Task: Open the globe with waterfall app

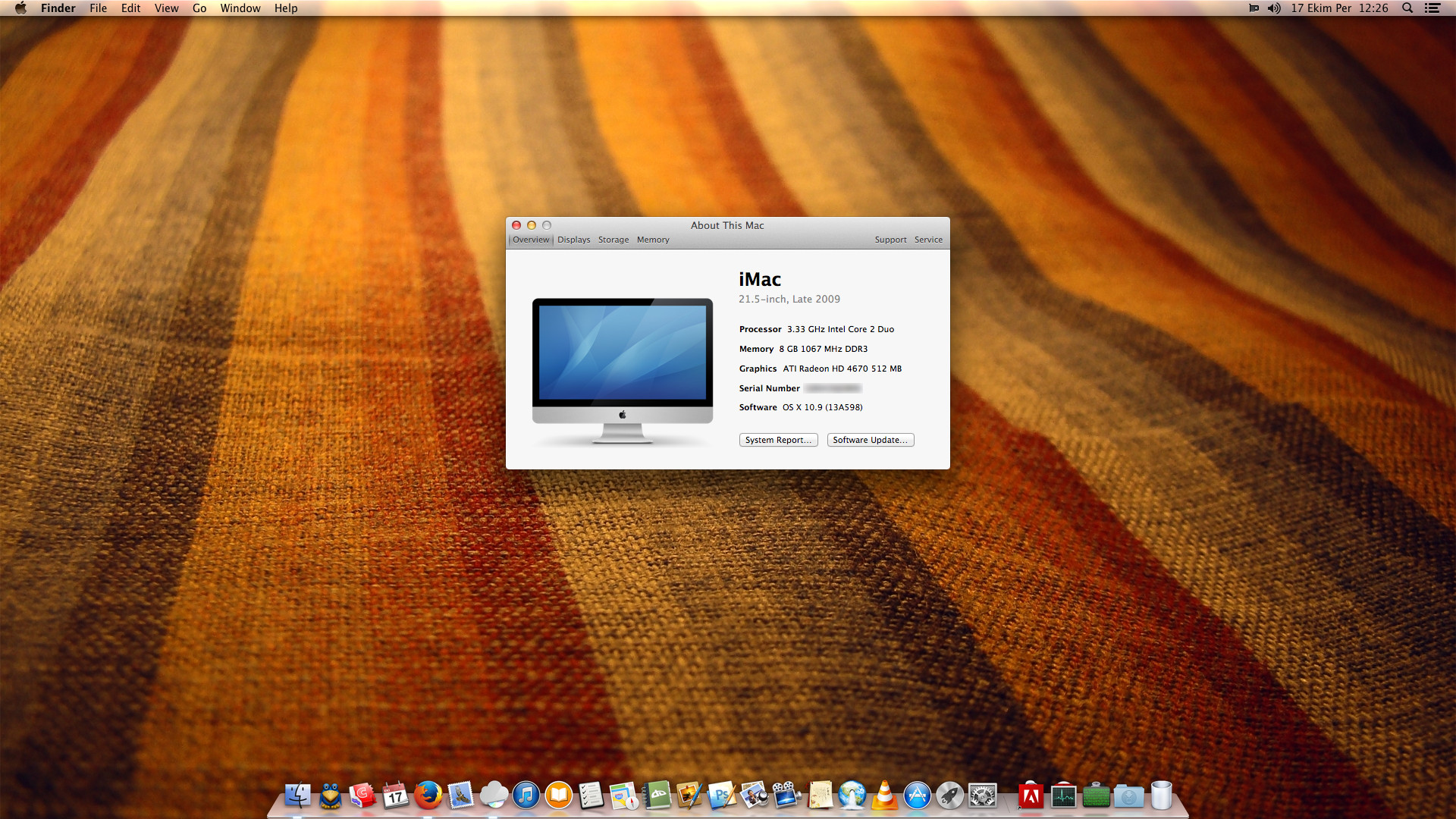Action: pyautogui.click(x=852, y=795)
